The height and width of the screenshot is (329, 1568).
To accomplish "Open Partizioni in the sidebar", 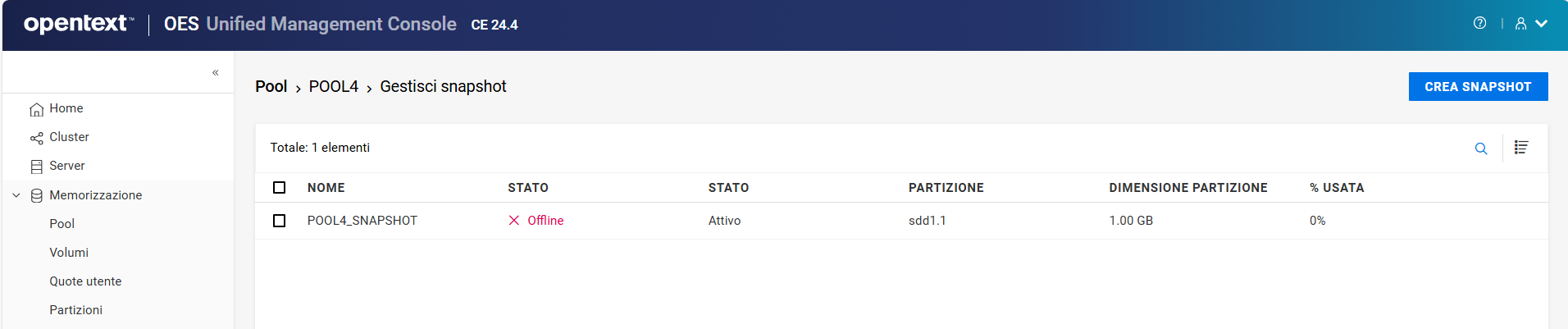I will pyautogui.click(x=75, y=310).
